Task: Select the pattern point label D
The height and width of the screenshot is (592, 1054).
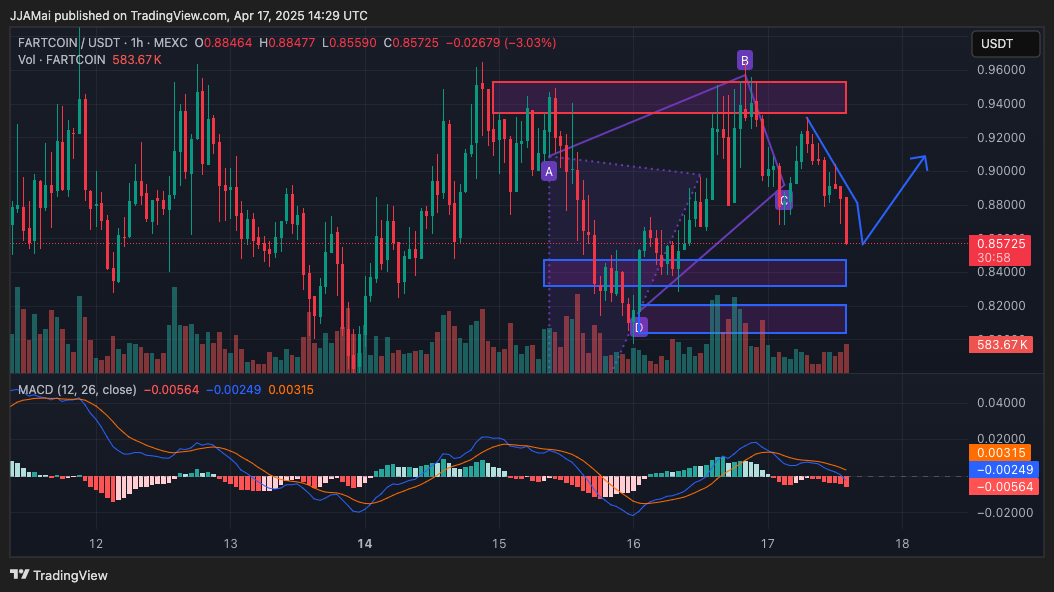Action: (639, 327)
